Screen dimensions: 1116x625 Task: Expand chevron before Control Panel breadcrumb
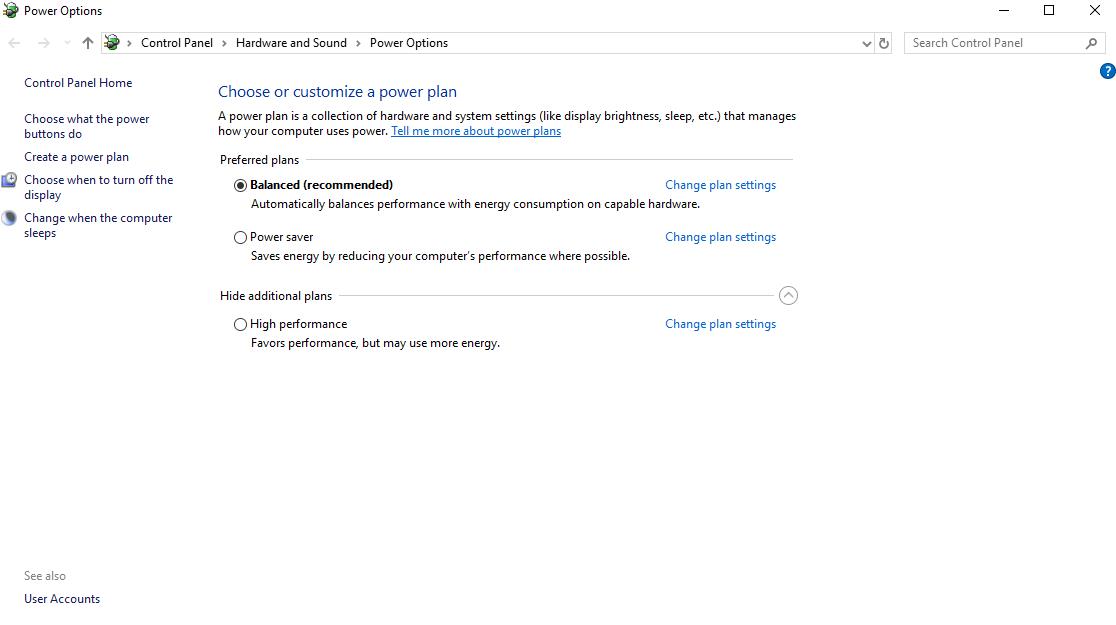pyautogui.click(x=130, y=43)
